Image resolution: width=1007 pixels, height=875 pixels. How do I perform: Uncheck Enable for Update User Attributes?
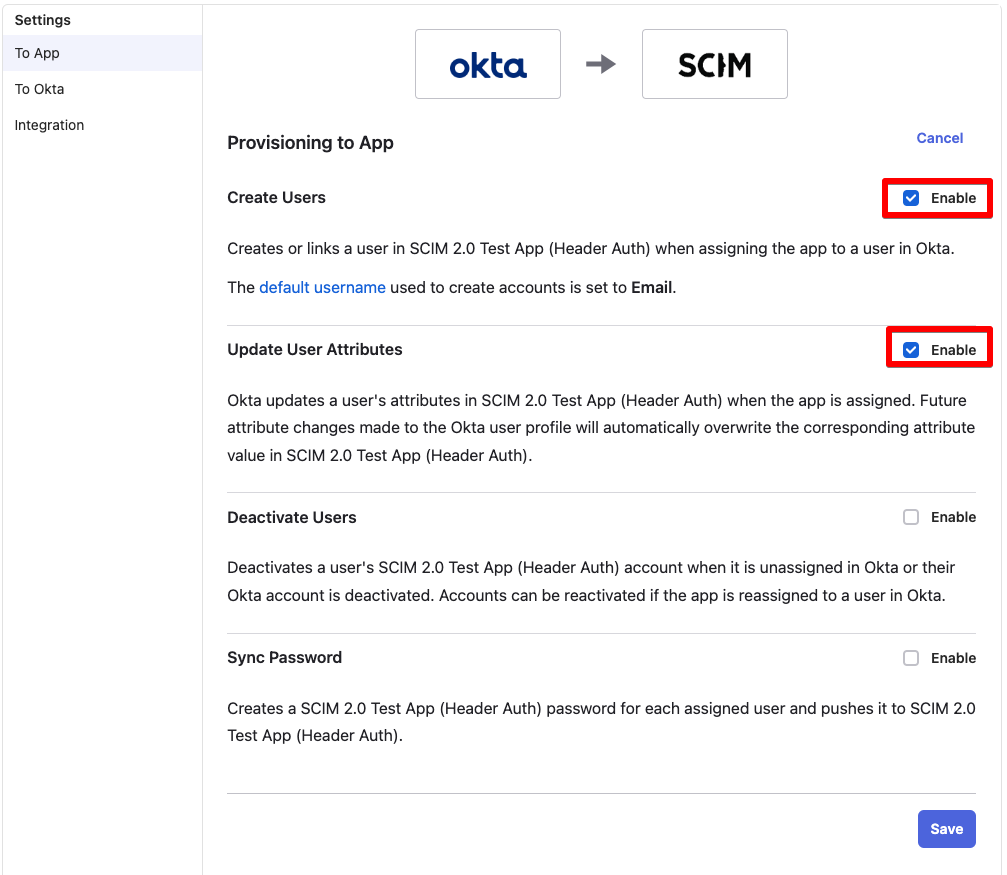point(911,350)
